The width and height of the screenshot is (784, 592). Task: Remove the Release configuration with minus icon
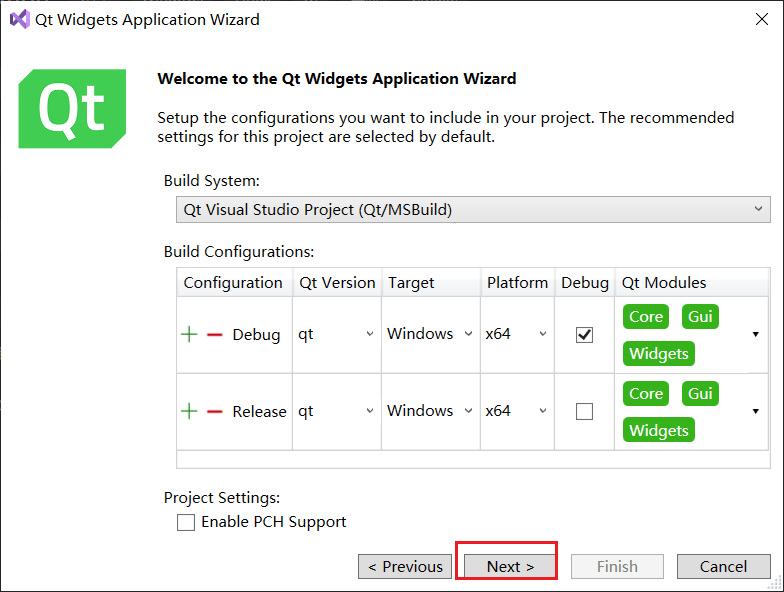(x=214, y=412)
